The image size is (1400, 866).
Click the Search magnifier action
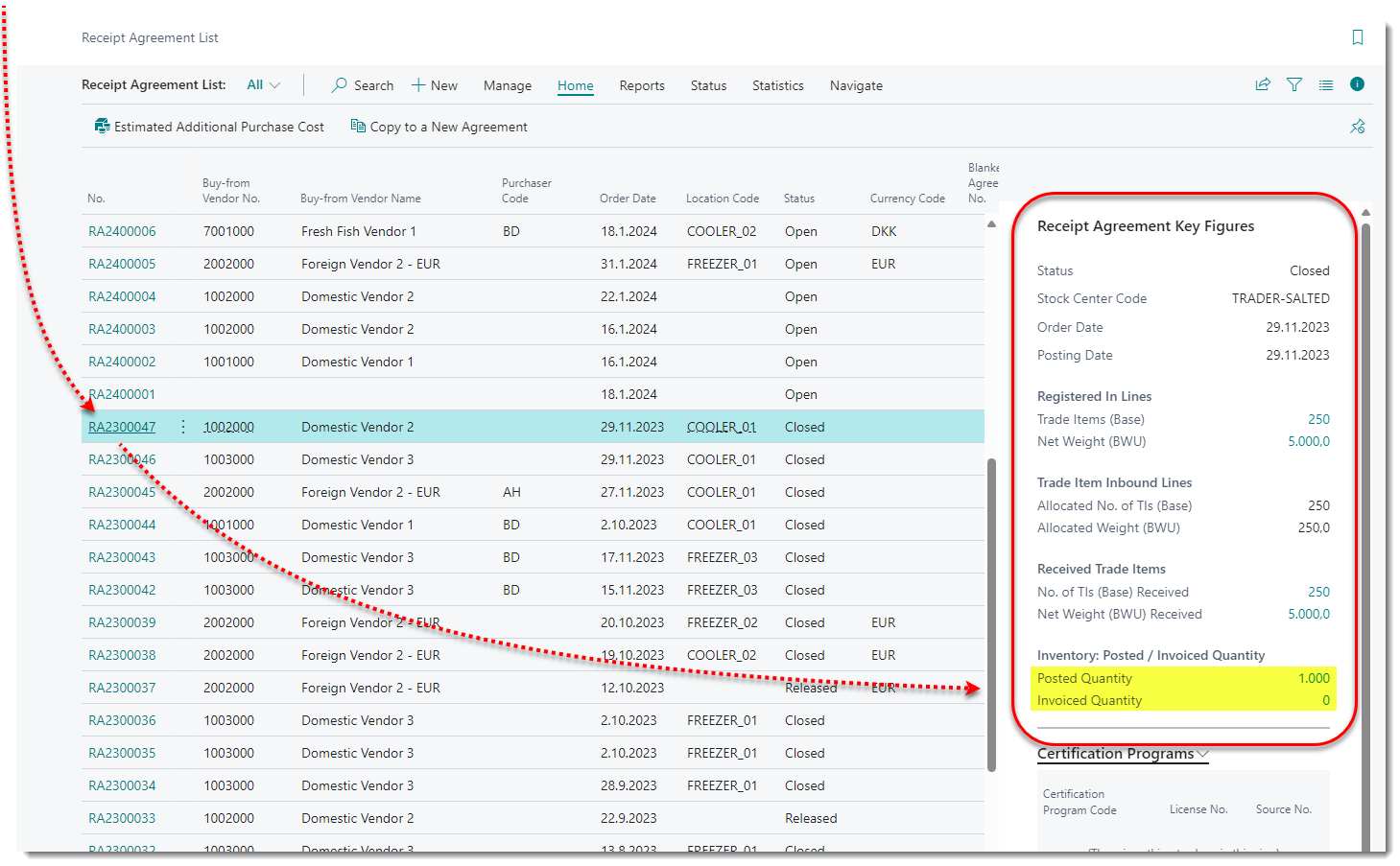point(362,85)
